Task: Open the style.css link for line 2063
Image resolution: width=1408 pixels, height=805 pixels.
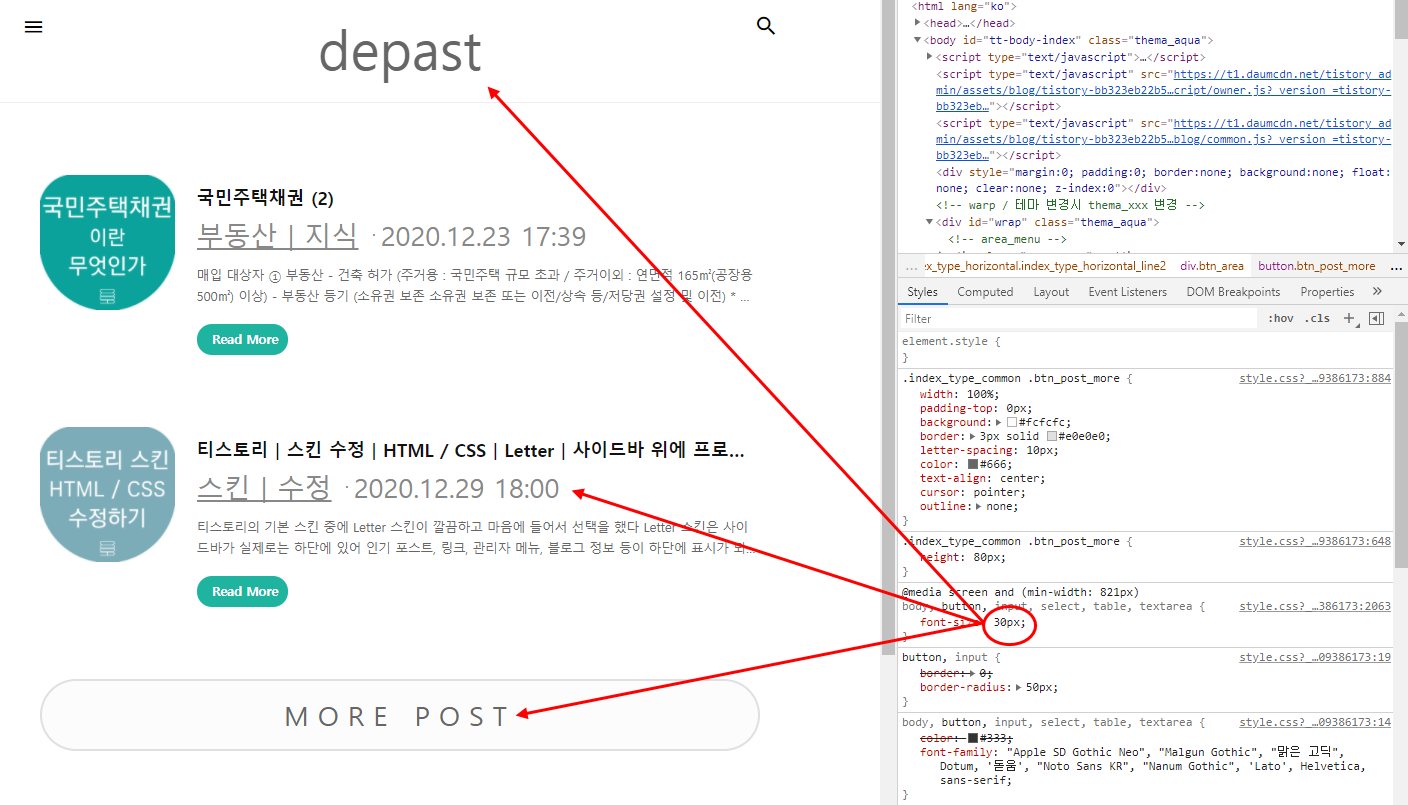Action: 1315,607
